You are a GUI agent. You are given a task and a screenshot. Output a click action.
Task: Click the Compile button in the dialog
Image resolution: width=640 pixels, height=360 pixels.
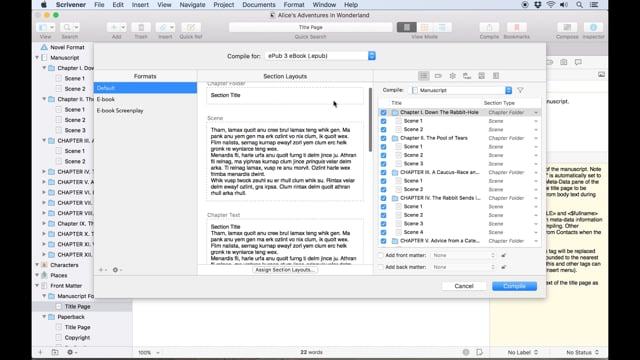tap(514, 286)
